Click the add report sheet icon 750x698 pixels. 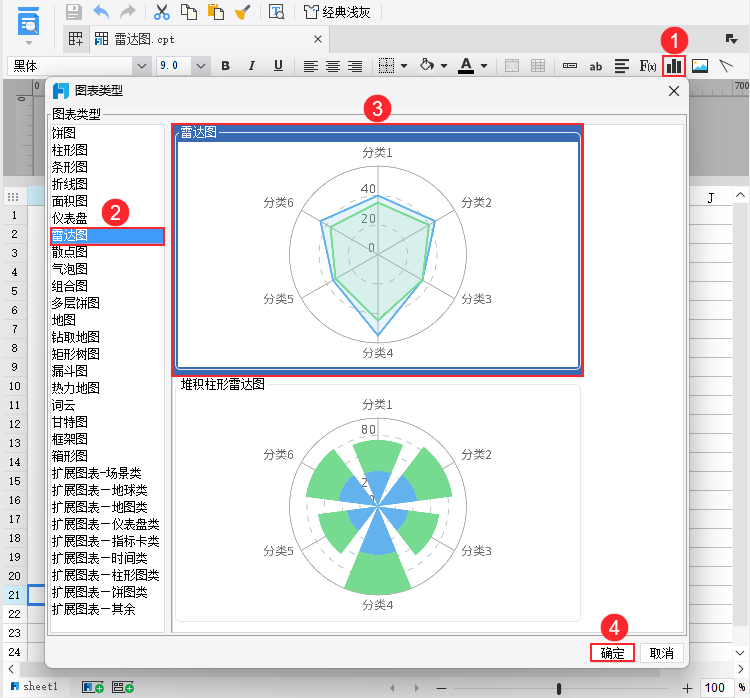[x=93, y=687]
